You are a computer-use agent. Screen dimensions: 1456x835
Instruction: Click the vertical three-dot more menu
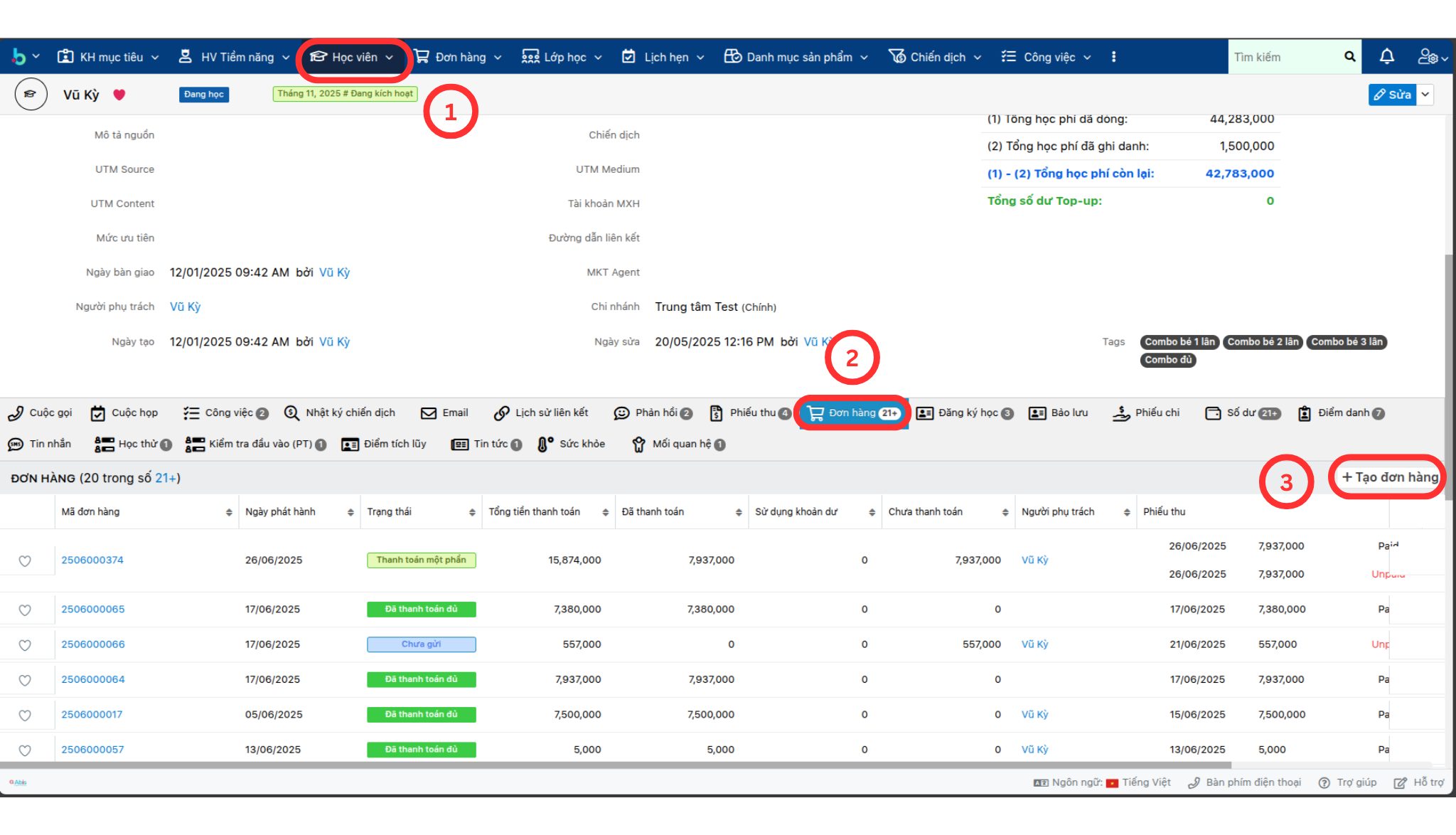[1113, 56]
